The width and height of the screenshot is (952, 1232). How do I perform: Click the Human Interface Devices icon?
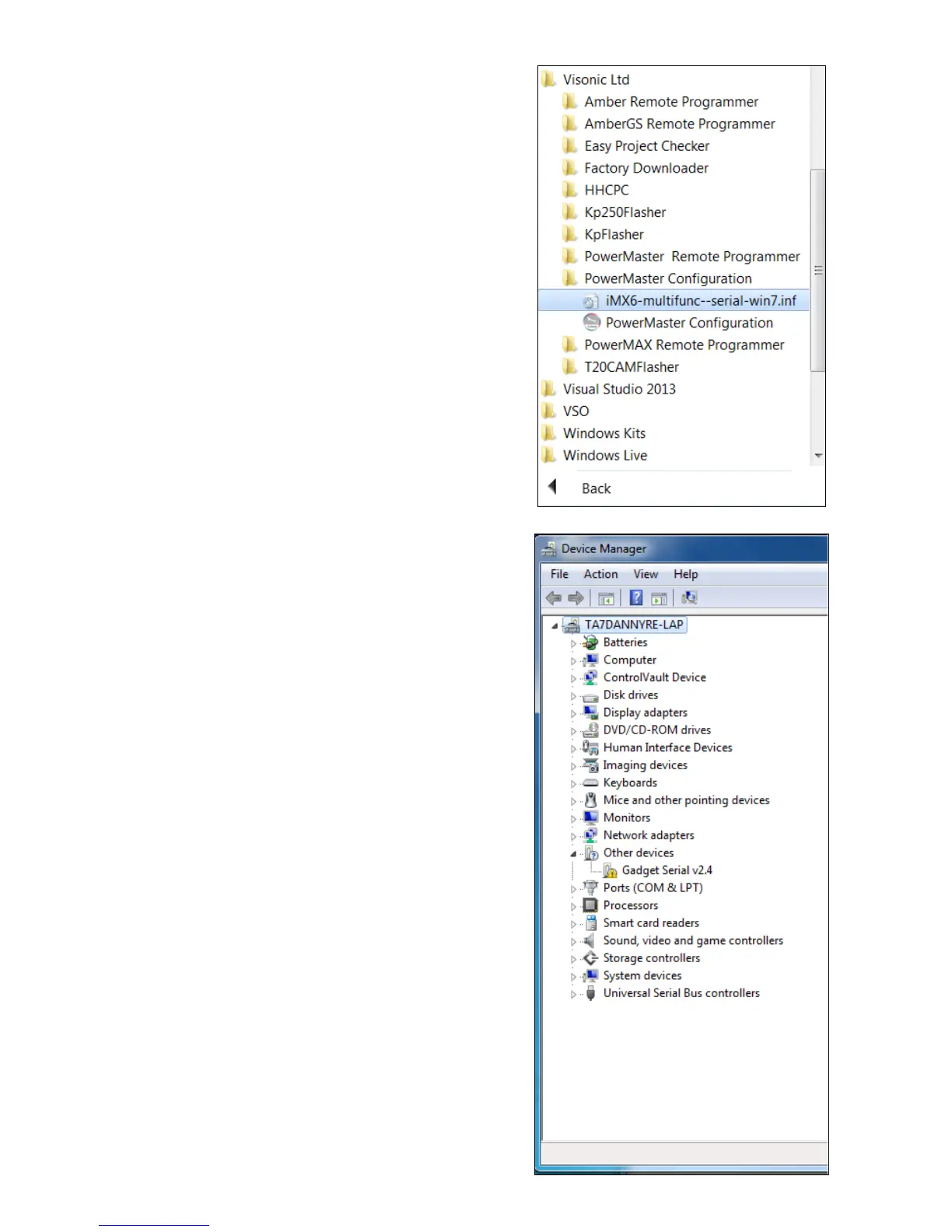[x=590, y=747]
